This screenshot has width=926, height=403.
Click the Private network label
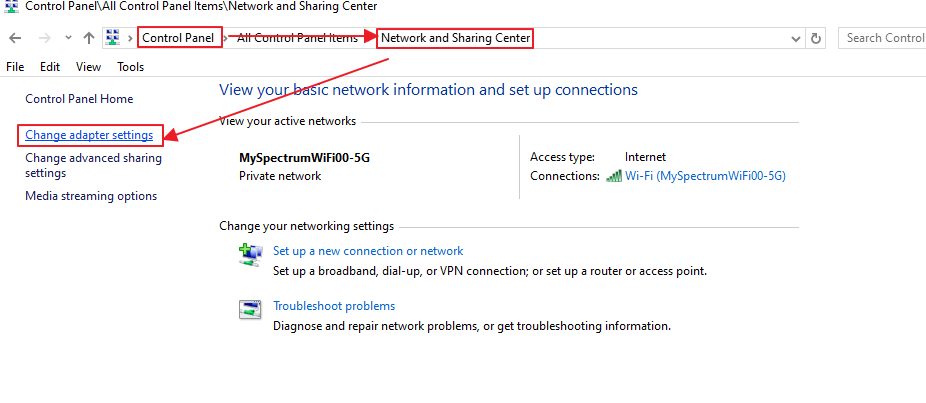pos(280,176)
